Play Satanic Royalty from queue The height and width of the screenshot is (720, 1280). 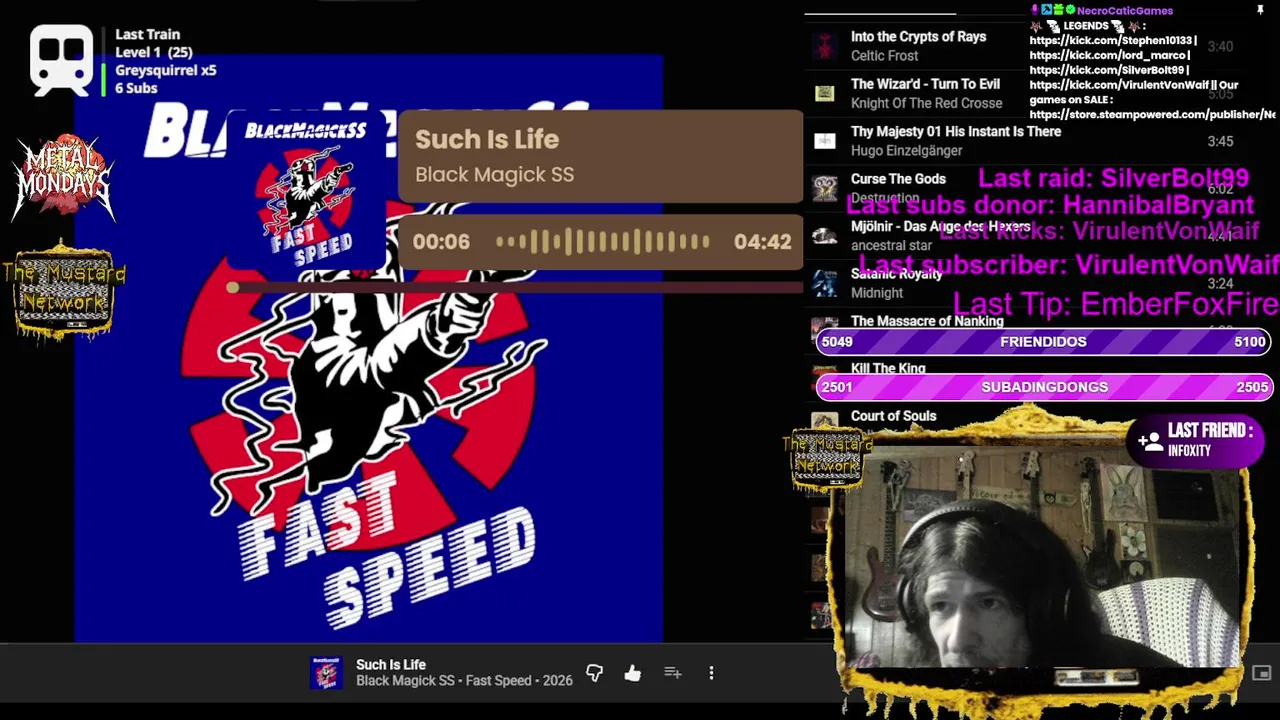point(896,274)
